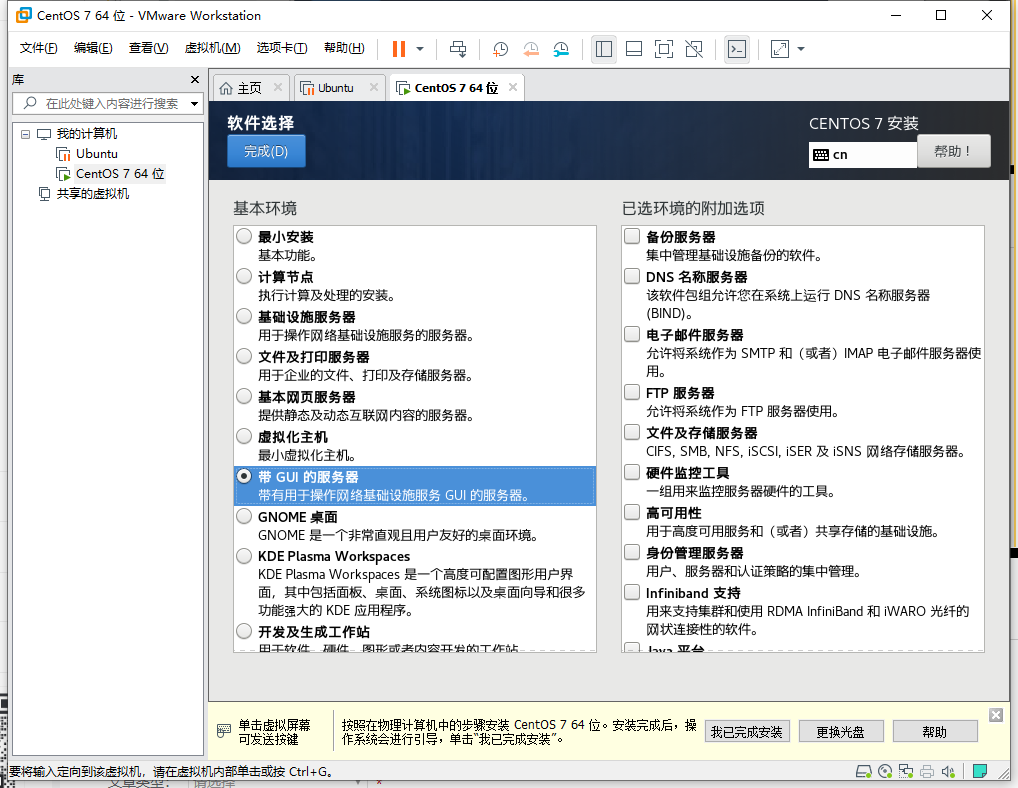Click the Send Ctrl+Alt+Del toolbar icon
The width and height of the screenshot is (1018, 788).
[458, 49]
